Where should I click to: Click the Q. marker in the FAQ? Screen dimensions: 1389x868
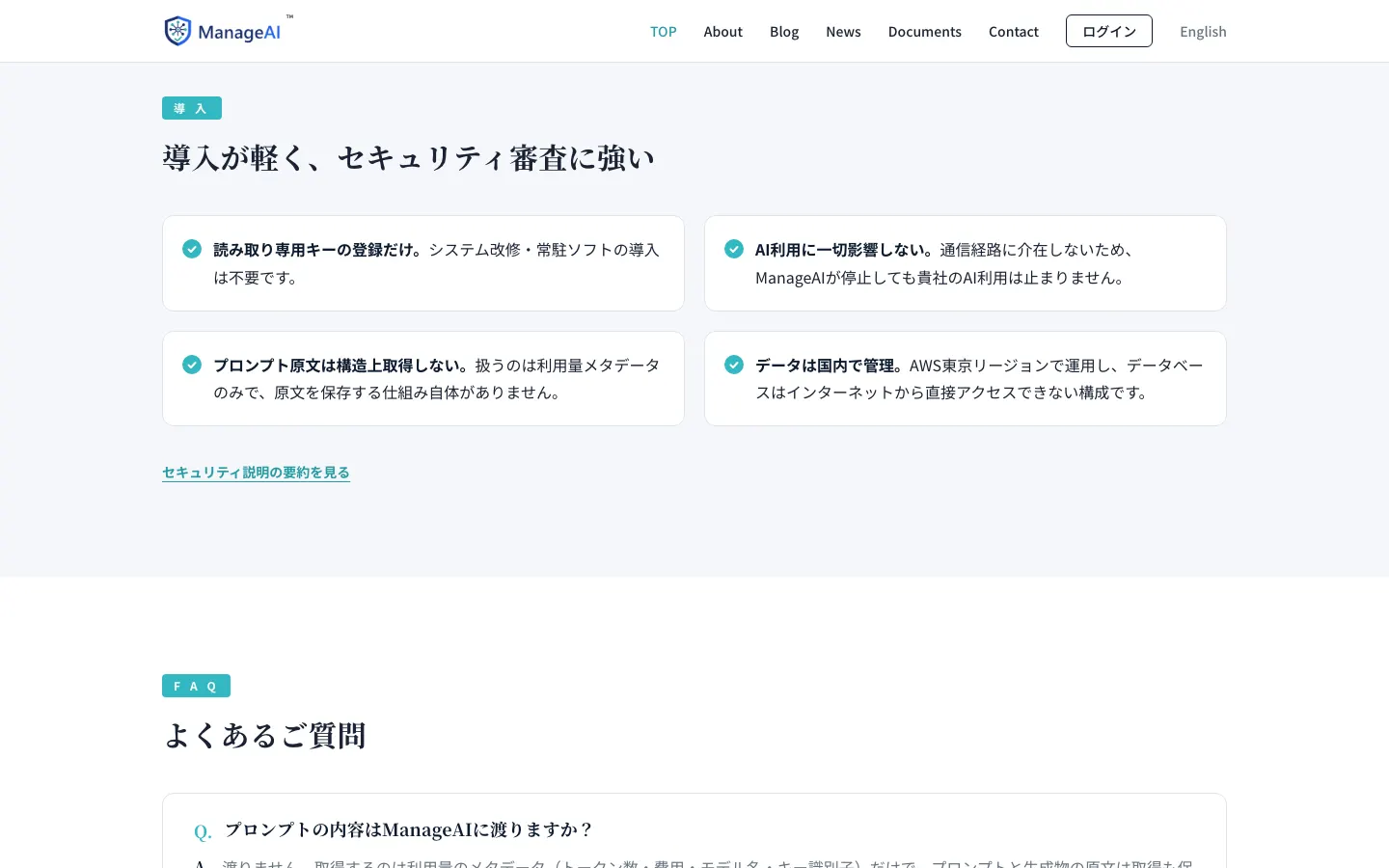pyautogui.click(x=203, y=831)
